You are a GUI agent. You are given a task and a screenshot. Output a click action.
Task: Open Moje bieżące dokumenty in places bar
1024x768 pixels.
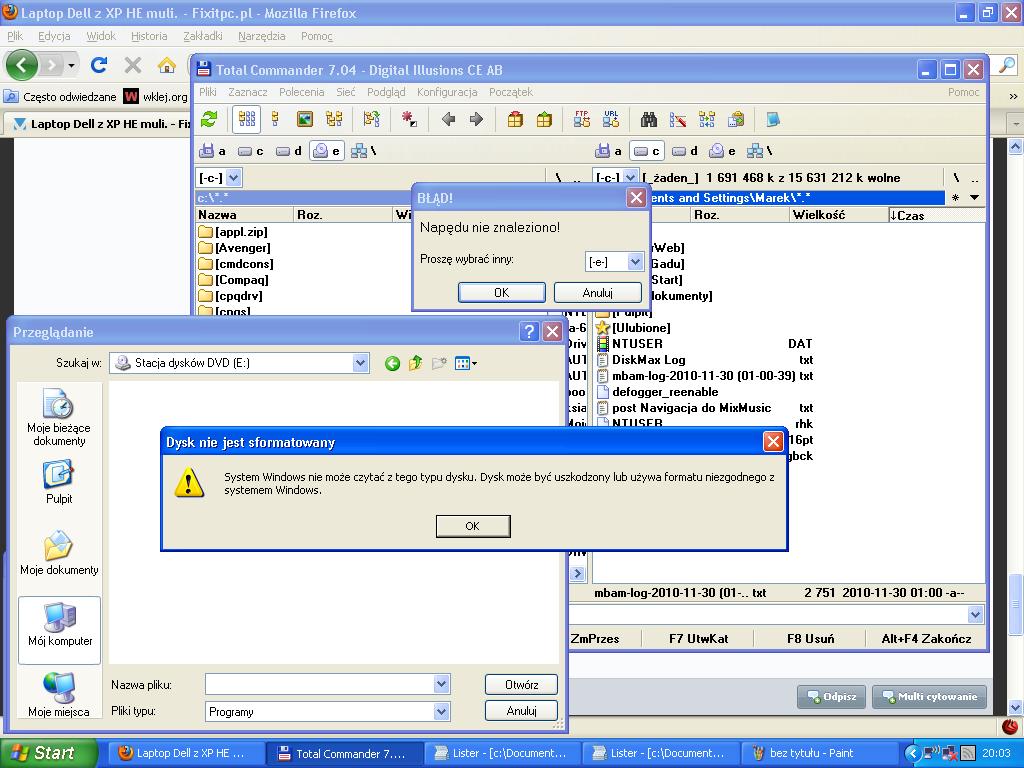click(x=59, y=417)
